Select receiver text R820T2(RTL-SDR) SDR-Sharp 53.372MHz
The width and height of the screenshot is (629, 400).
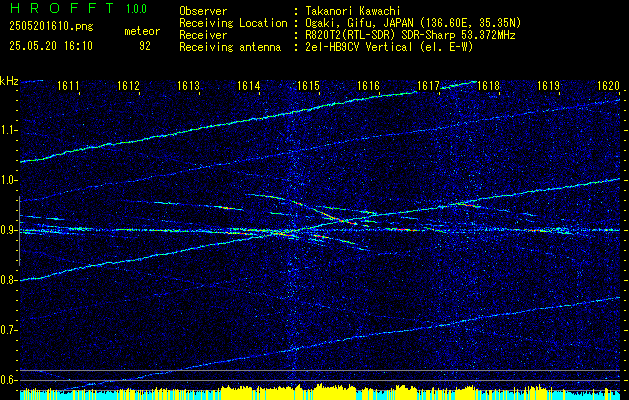[x=410, y=35]
